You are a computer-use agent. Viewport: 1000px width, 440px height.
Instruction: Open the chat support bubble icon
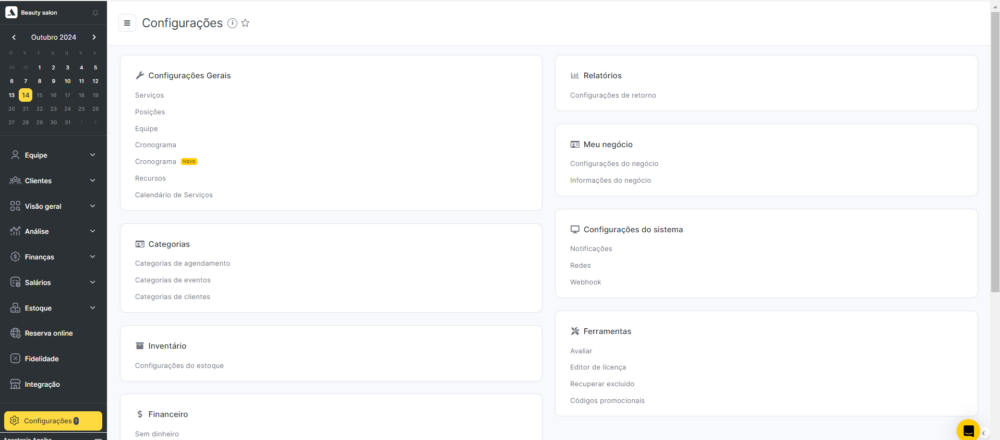(968, 430)
